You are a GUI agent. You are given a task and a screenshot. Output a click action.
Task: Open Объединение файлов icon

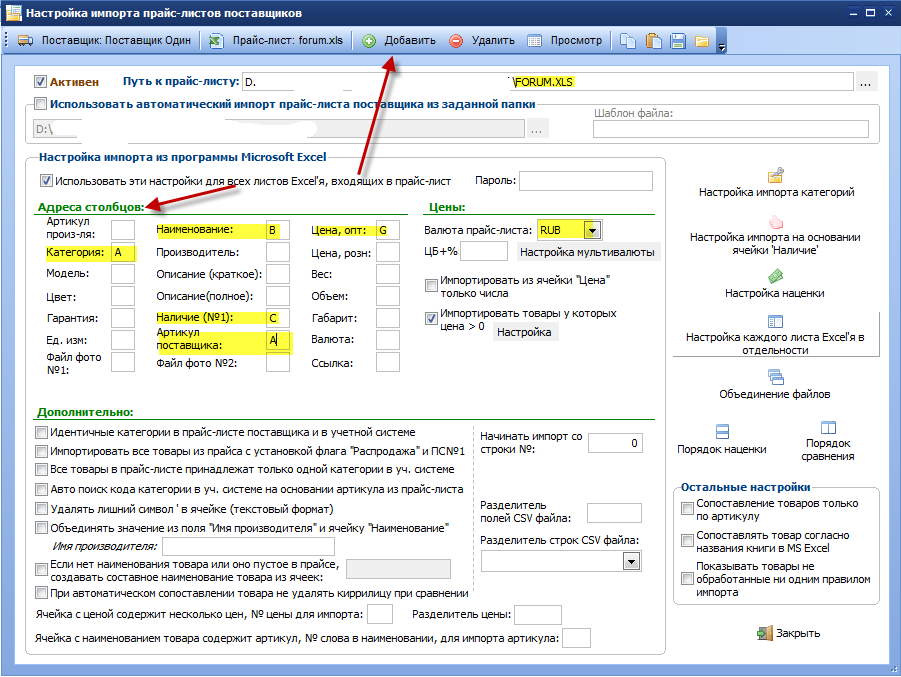coord(775,377)
